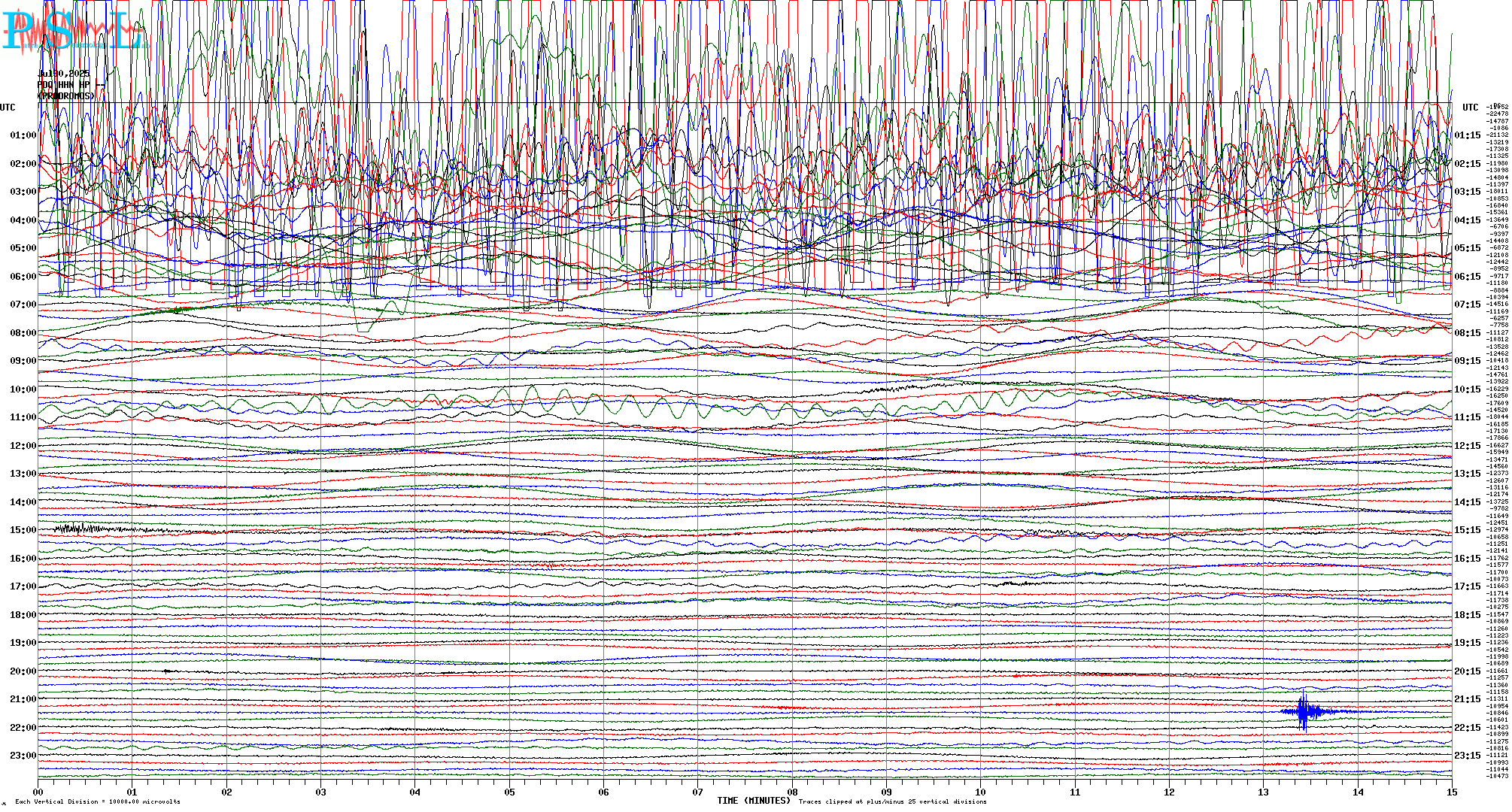Select the '01:00' hour label on the left
This screenshot has width=1512, height=812.
[x=23, y=135]
